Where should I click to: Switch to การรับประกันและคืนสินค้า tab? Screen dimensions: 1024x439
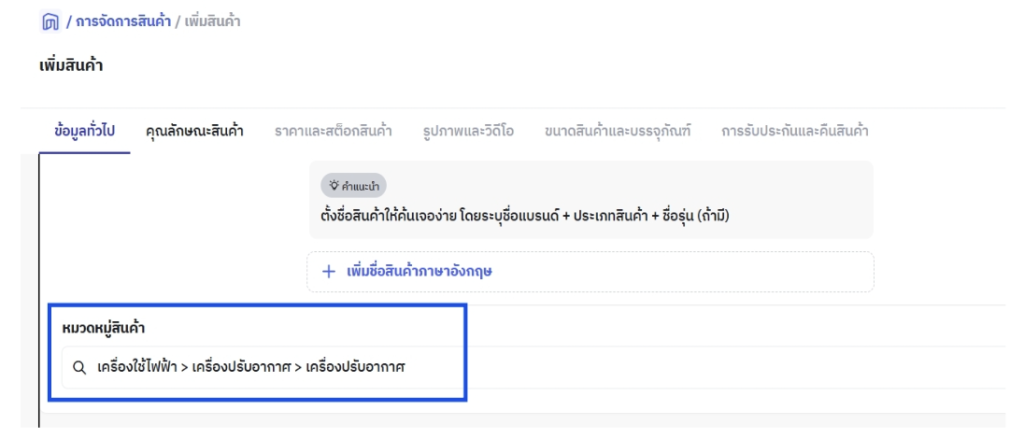click(795, 131)
